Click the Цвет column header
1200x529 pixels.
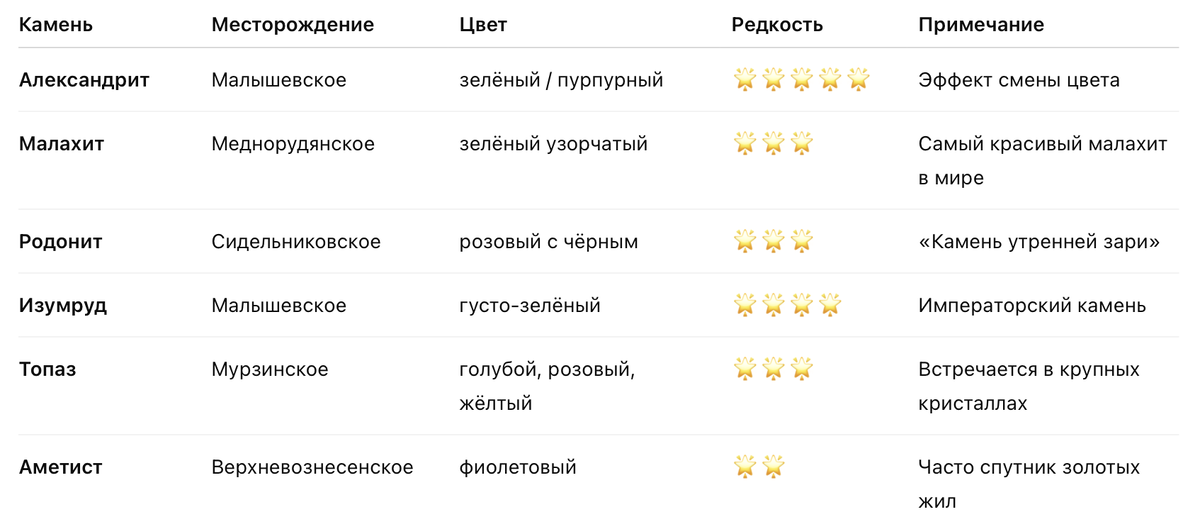pyautogui.click(x=483, y=25)
